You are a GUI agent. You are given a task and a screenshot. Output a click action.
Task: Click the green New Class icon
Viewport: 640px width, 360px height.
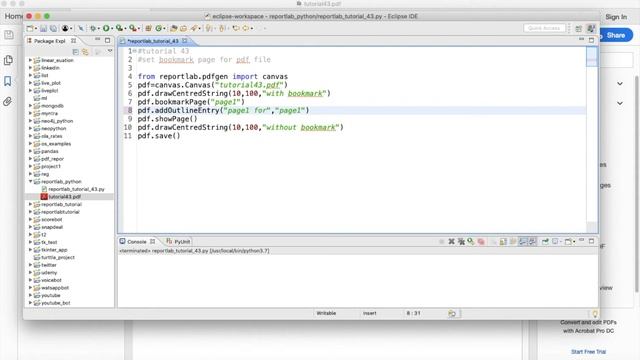158,28
